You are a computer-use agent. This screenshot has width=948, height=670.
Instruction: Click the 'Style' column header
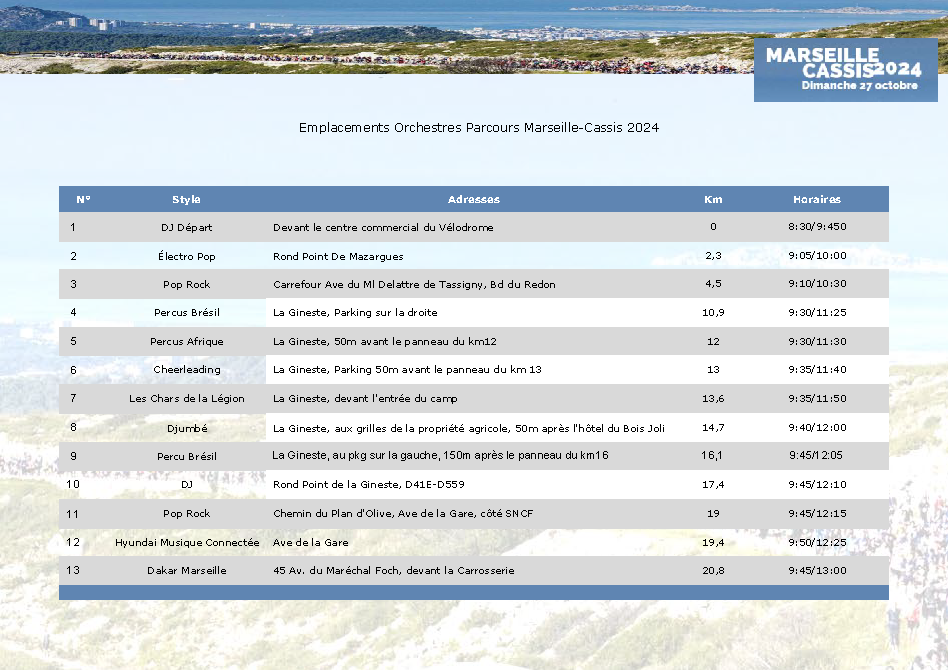click(x=186, y=199)
